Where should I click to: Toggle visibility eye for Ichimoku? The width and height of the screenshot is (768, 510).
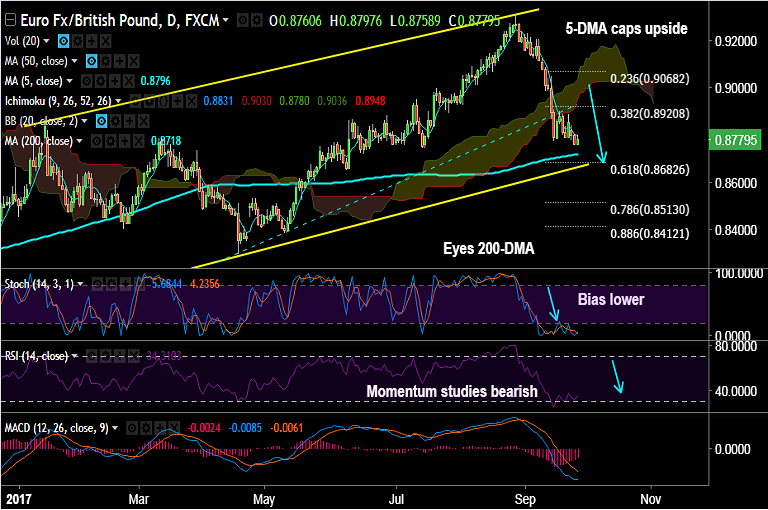(x=135, y=101)
